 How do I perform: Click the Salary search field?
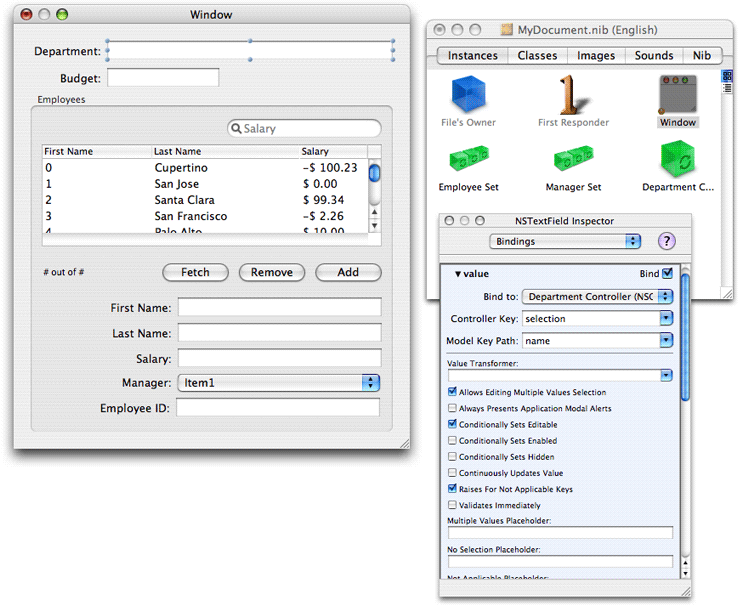(x=304, y=129)
